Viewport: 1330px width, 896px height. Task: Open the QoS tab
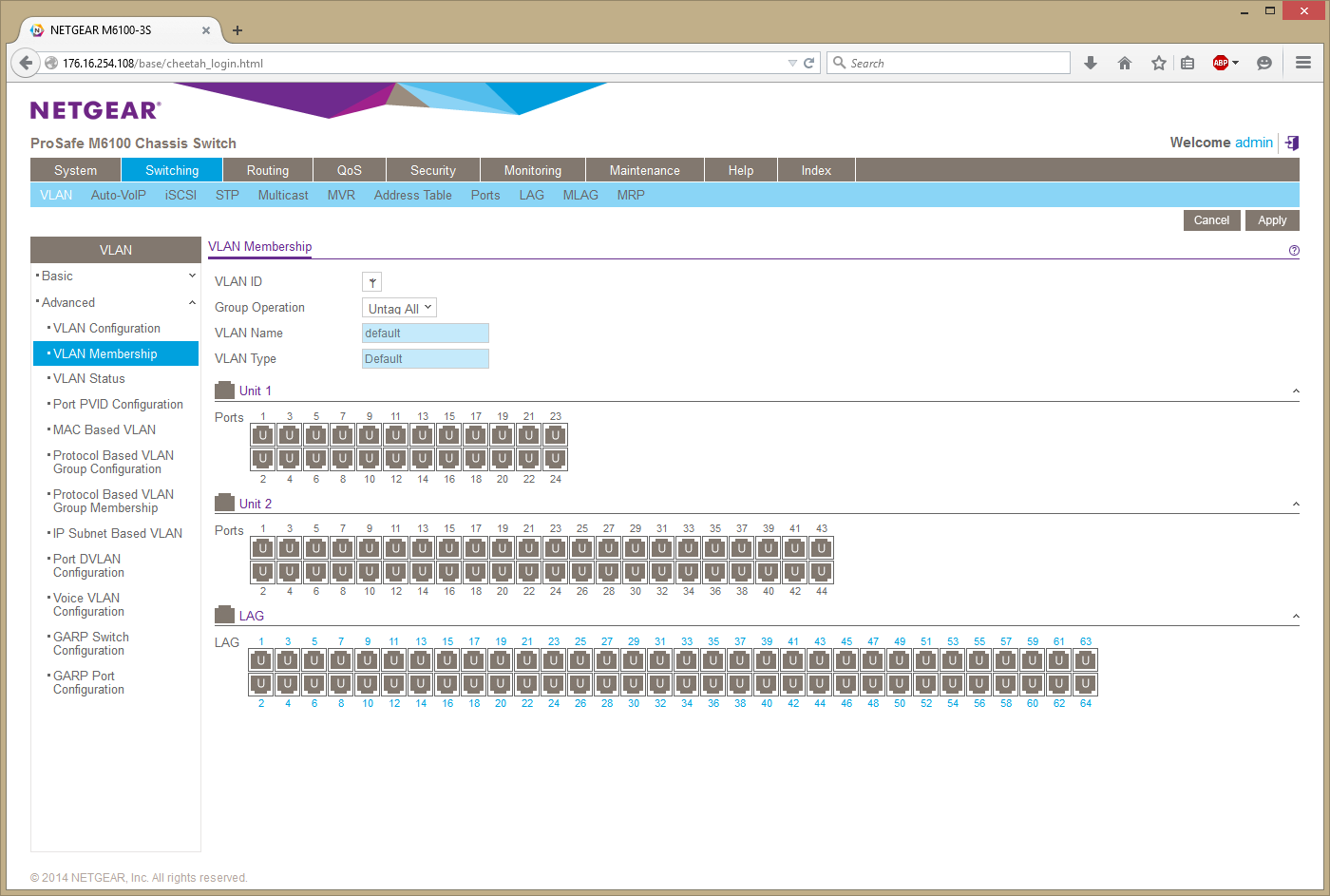pos(350,170)
